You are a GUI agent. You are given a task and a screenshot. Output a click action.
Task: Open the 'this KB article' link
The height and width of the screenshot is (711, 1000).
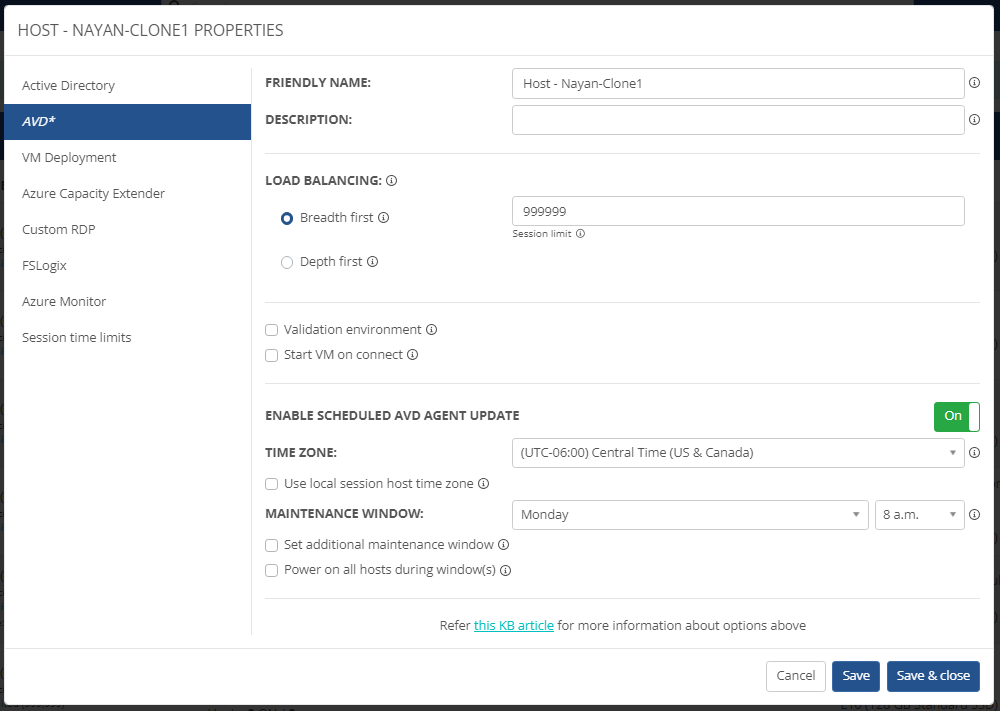tap(513, 626)
